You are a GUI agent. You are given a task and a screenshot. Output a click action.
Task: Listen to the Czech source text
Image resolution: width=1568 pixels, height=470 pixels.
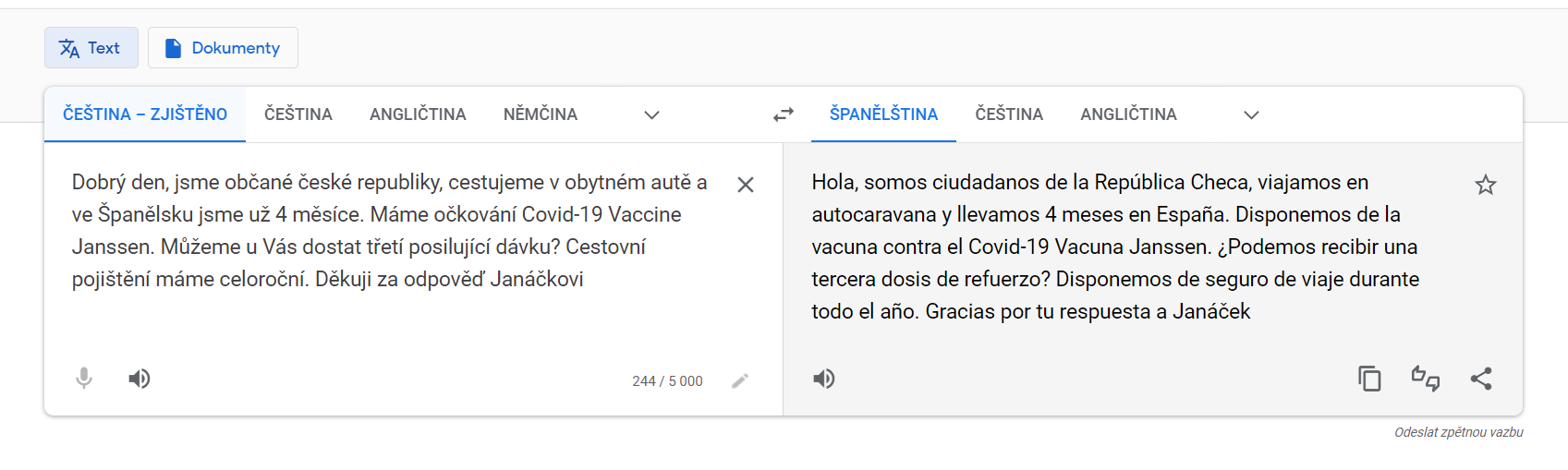pyautogui.click(x=140, y=379)
